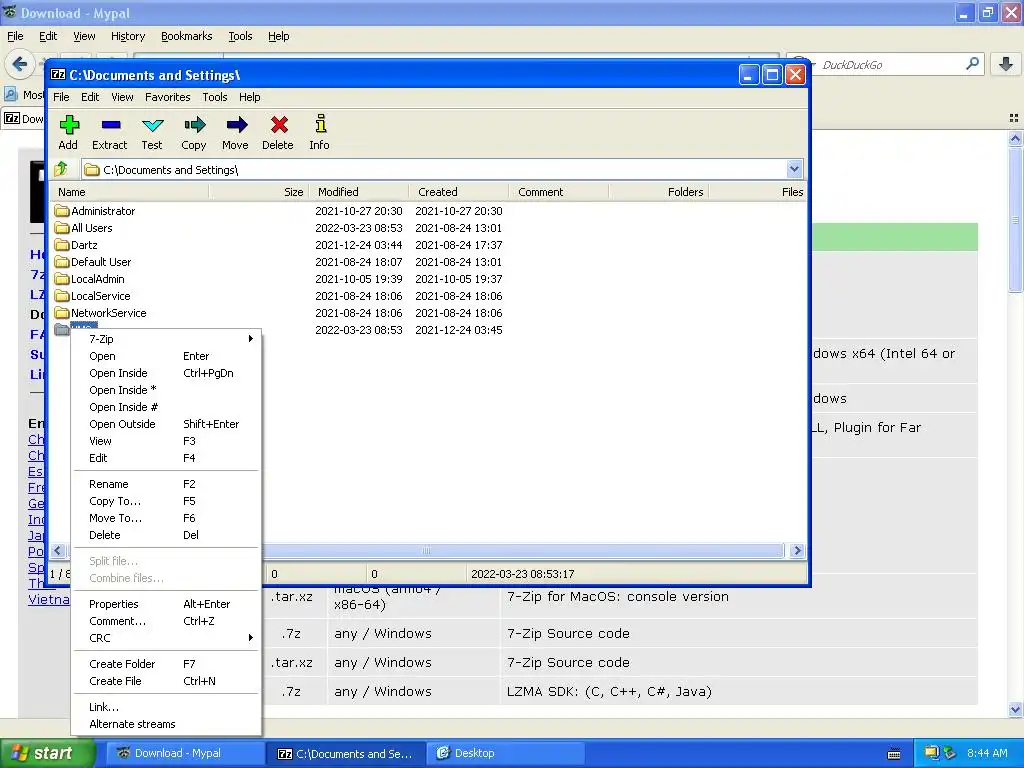Open the 7-Zip Tools menu
Viewport: 1024px width, 768px height.
point(215,97)
